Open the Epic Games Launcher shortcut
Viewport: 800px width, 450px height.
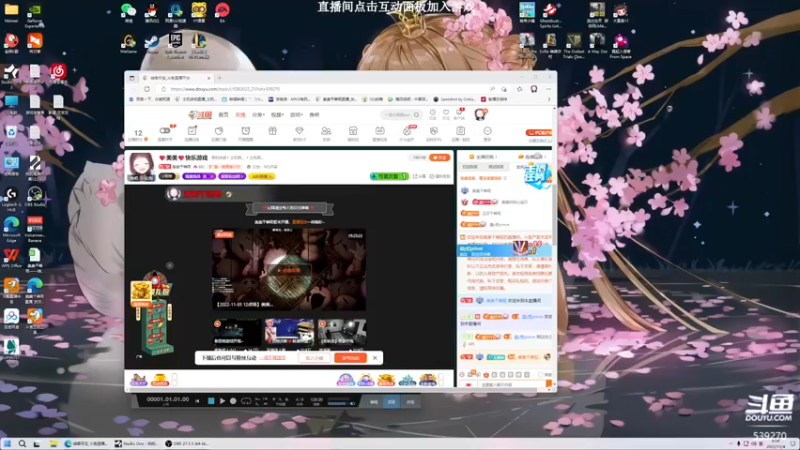(x=176, y=44)
